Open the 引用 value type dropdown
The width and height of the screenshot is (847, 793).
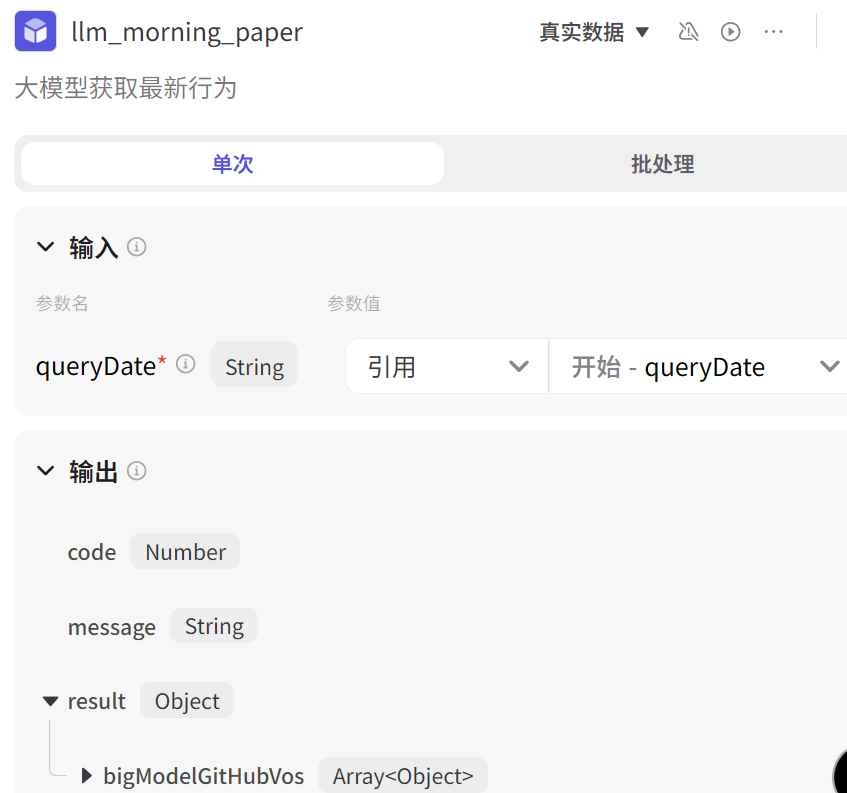click(446, 366)
